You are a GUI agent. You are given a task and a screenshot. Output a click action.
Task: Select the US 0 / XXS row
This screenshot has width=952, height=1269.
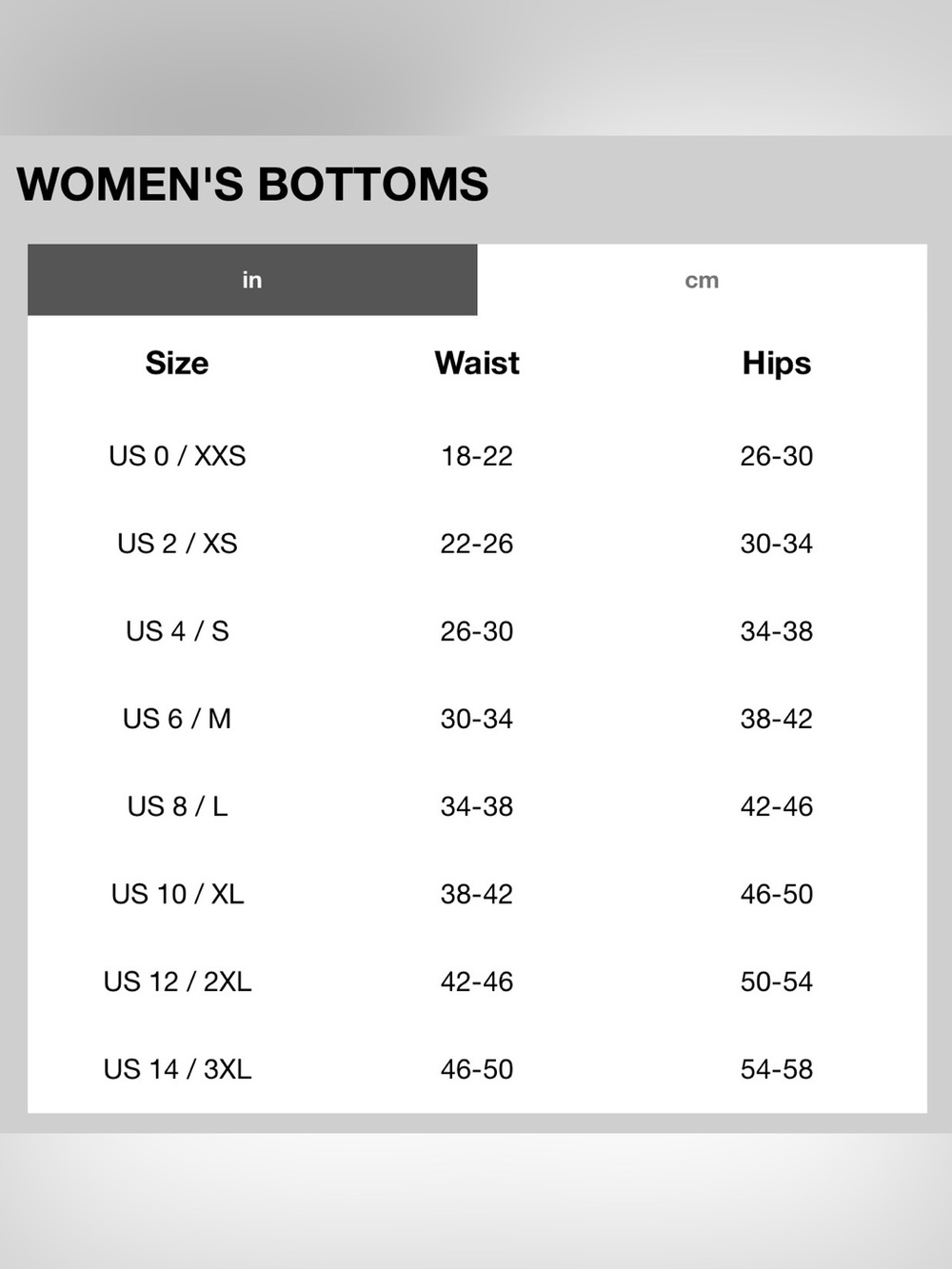pyautogui.click(x=477, y=456)
